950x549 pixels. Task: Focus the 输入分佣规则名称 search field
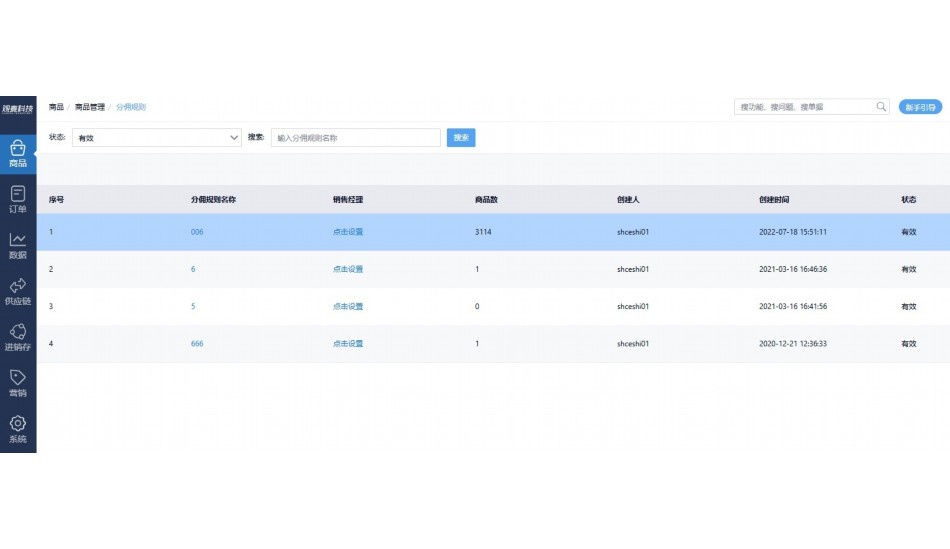pyautogui.click(x=355, y=138)
